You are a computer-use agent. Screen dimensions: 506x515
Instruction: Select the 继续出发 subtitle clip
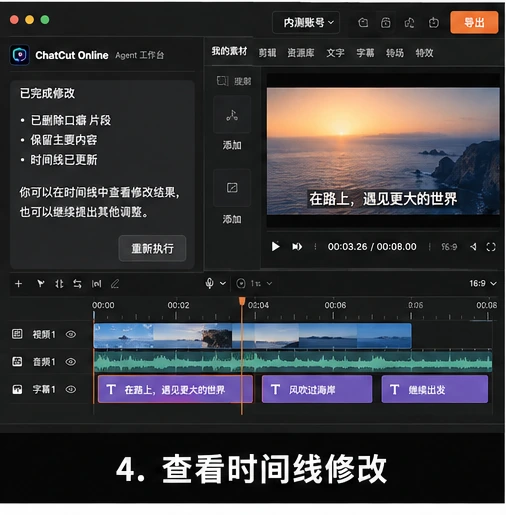435,389
